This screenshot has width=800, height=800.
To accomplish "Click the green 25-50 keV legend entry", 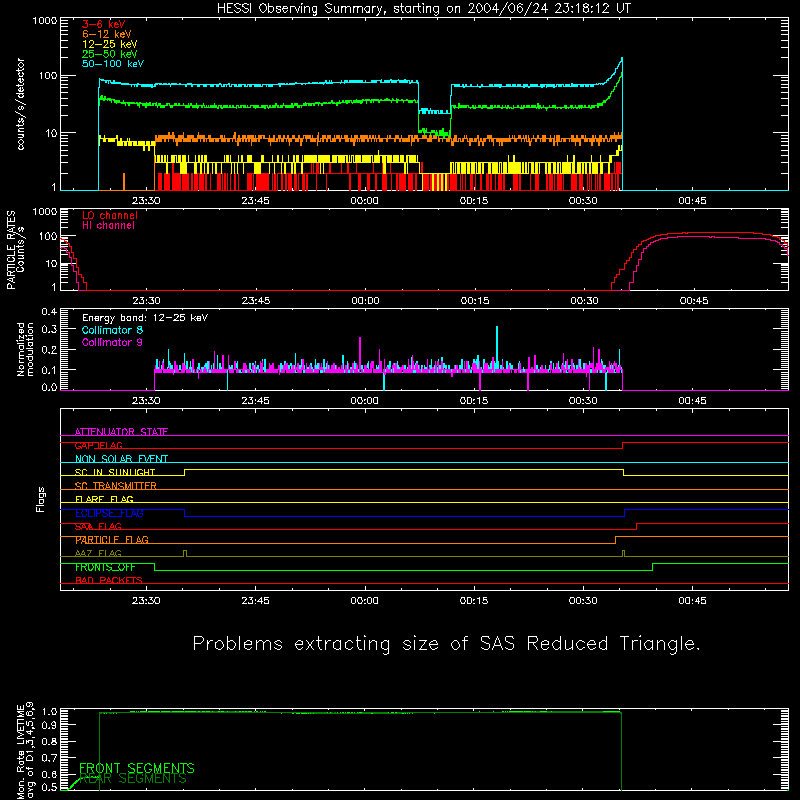I will pyautogui.click(x=110, y=54).
